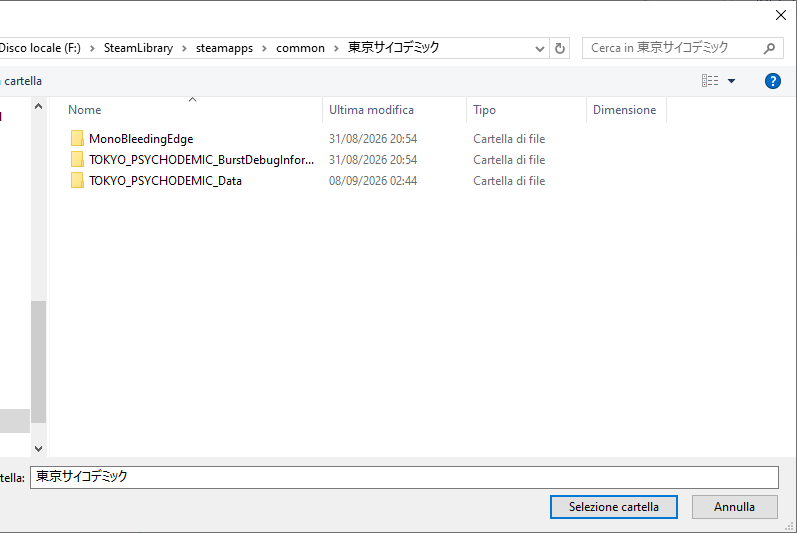Click navigation pane scroll down arrow
The image size is (797, 533).
click(38, 449)
